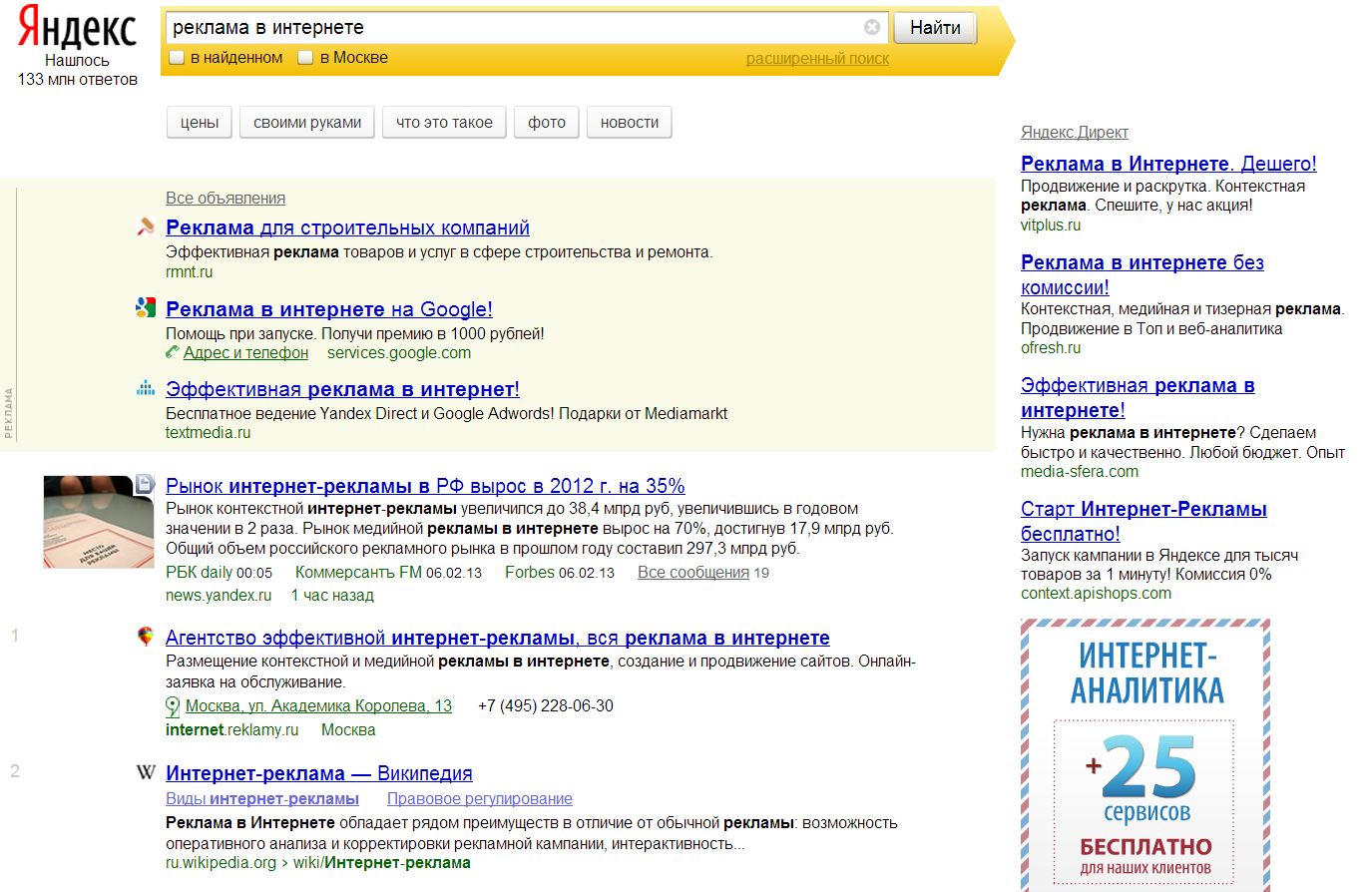Screen dimensions: 1372x892
Task: Click the 'Forbes' news source
Action: [x=530, y=573]
